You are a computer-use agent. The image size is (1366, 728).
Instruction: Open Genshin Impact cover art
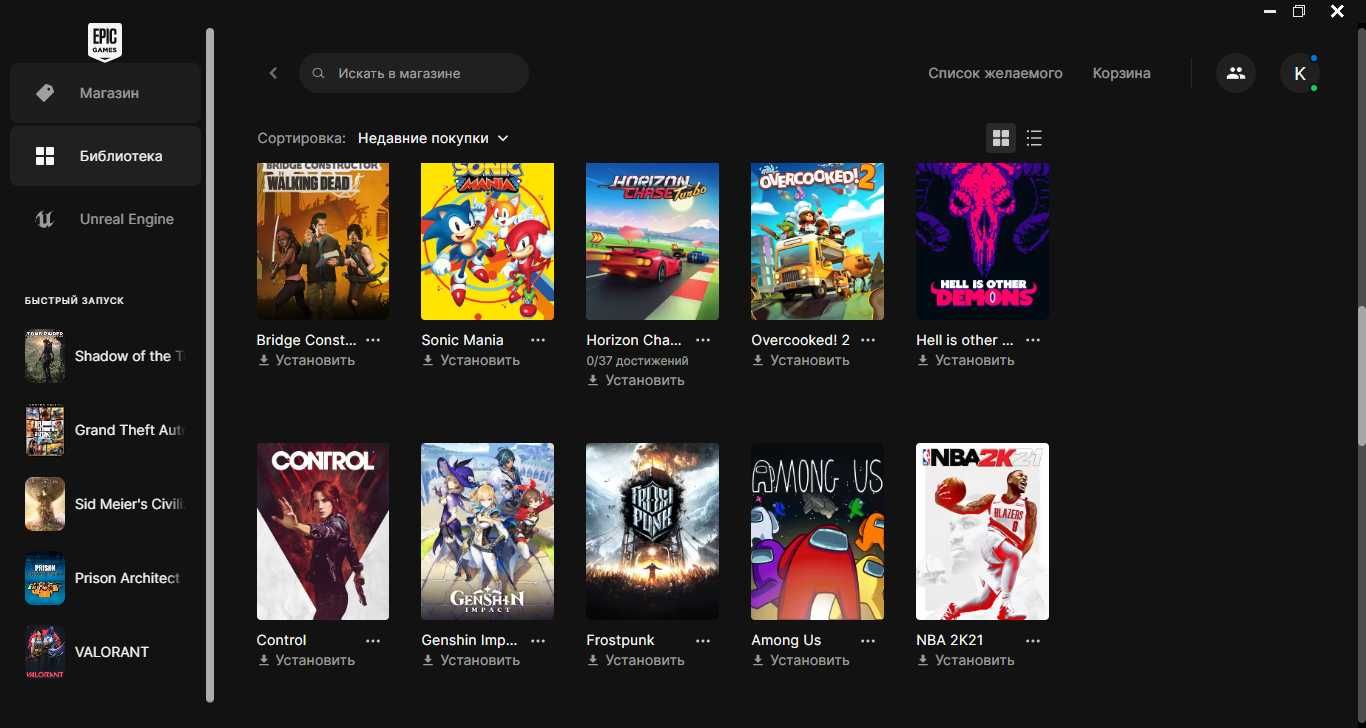click(487, 531)
